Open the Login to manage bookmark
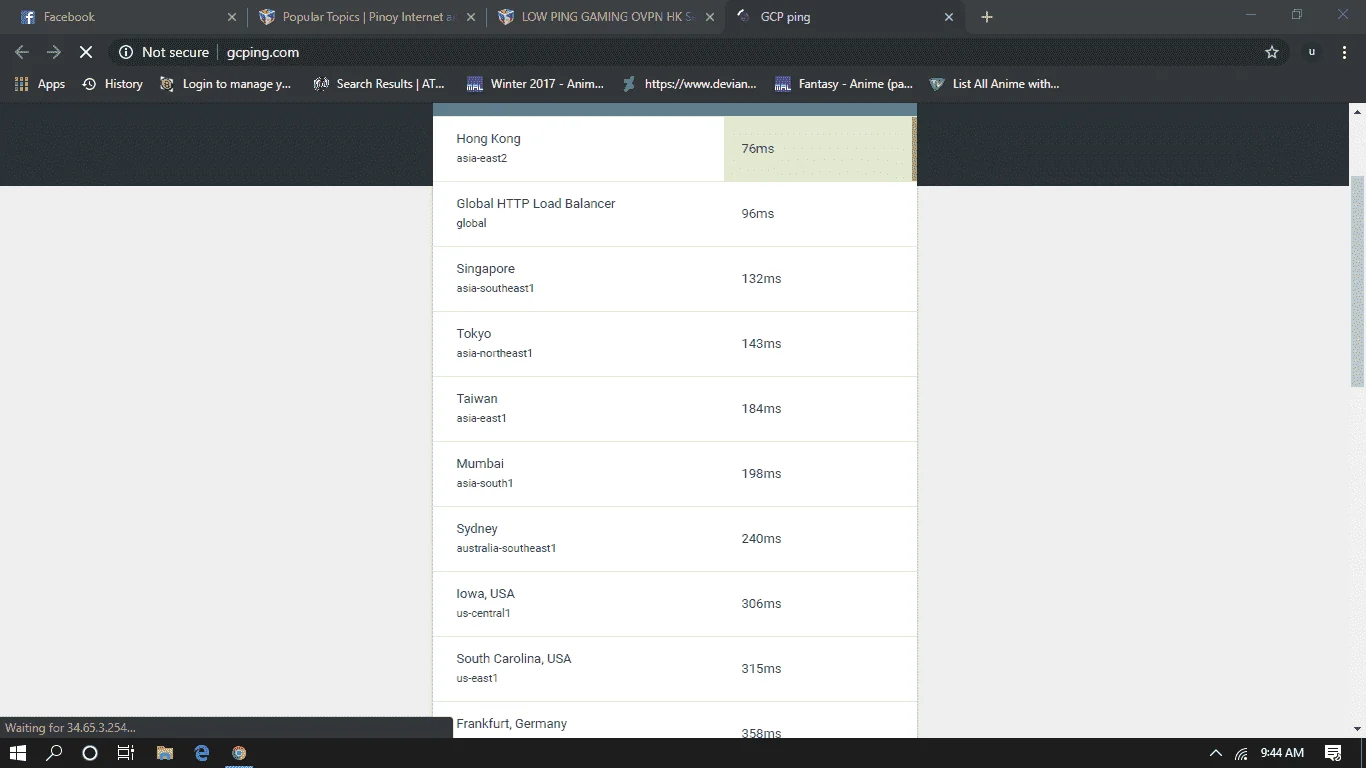1366x768 pixels. point(226,84)
